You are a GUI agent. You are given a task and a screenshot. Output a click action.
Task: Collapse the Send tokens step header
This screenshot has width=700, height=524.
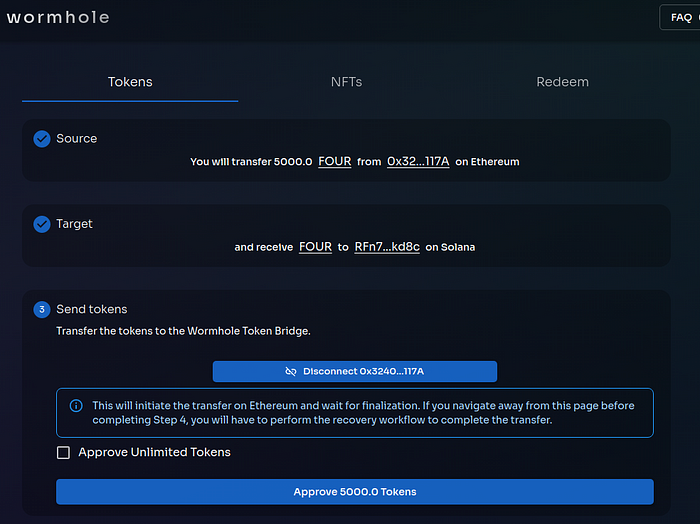[92, 310]
